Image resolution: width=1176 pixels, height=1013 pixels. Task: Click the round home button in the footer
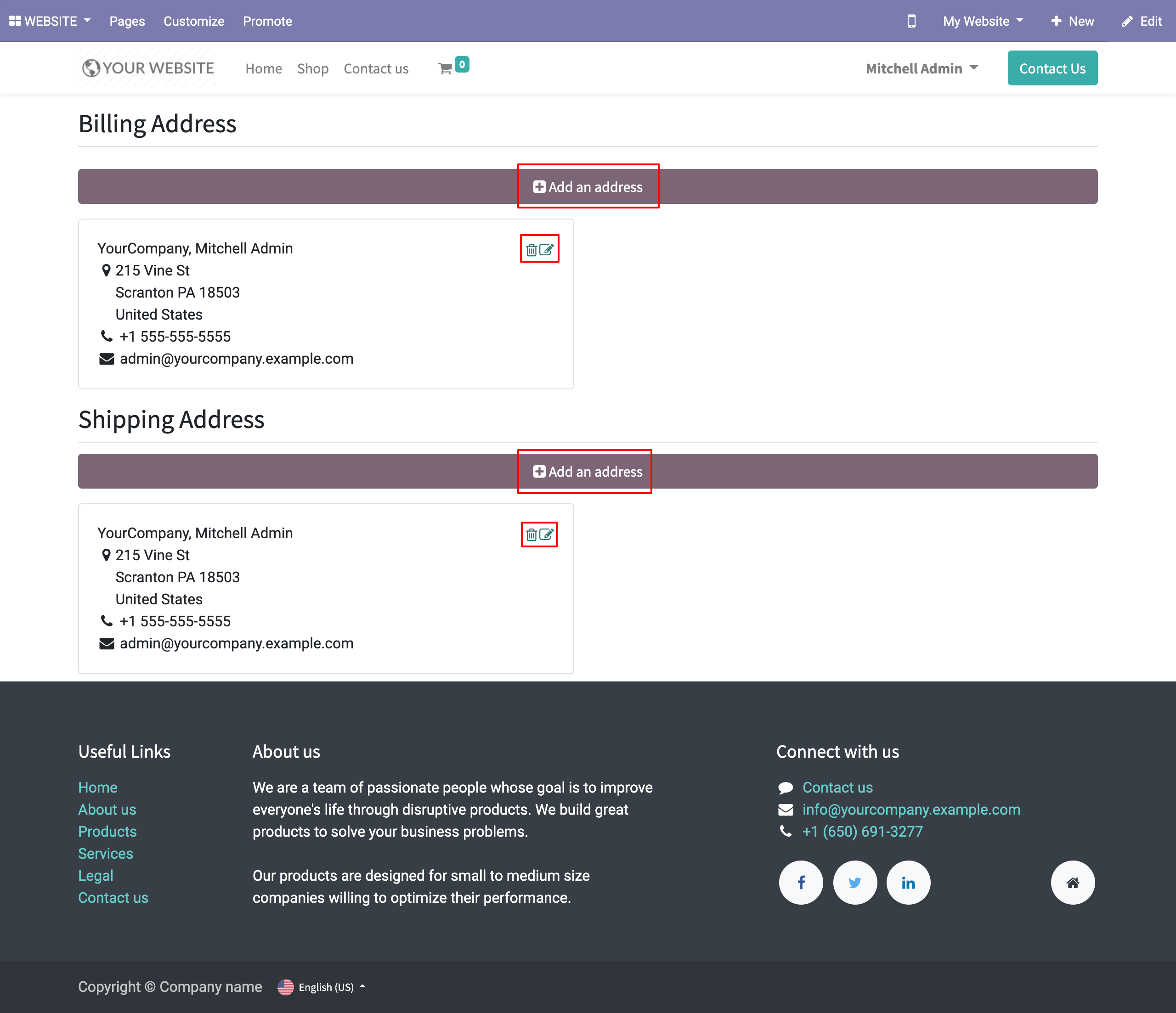point(1072,883)
